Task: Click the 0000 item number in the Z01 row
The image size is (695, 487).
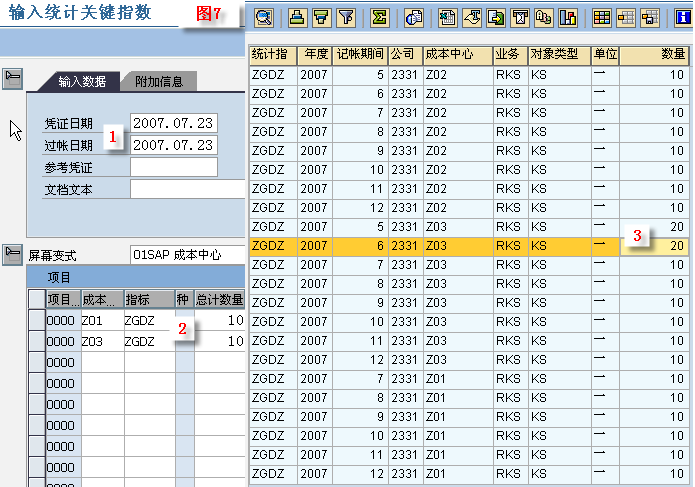Action: [63, 320]
